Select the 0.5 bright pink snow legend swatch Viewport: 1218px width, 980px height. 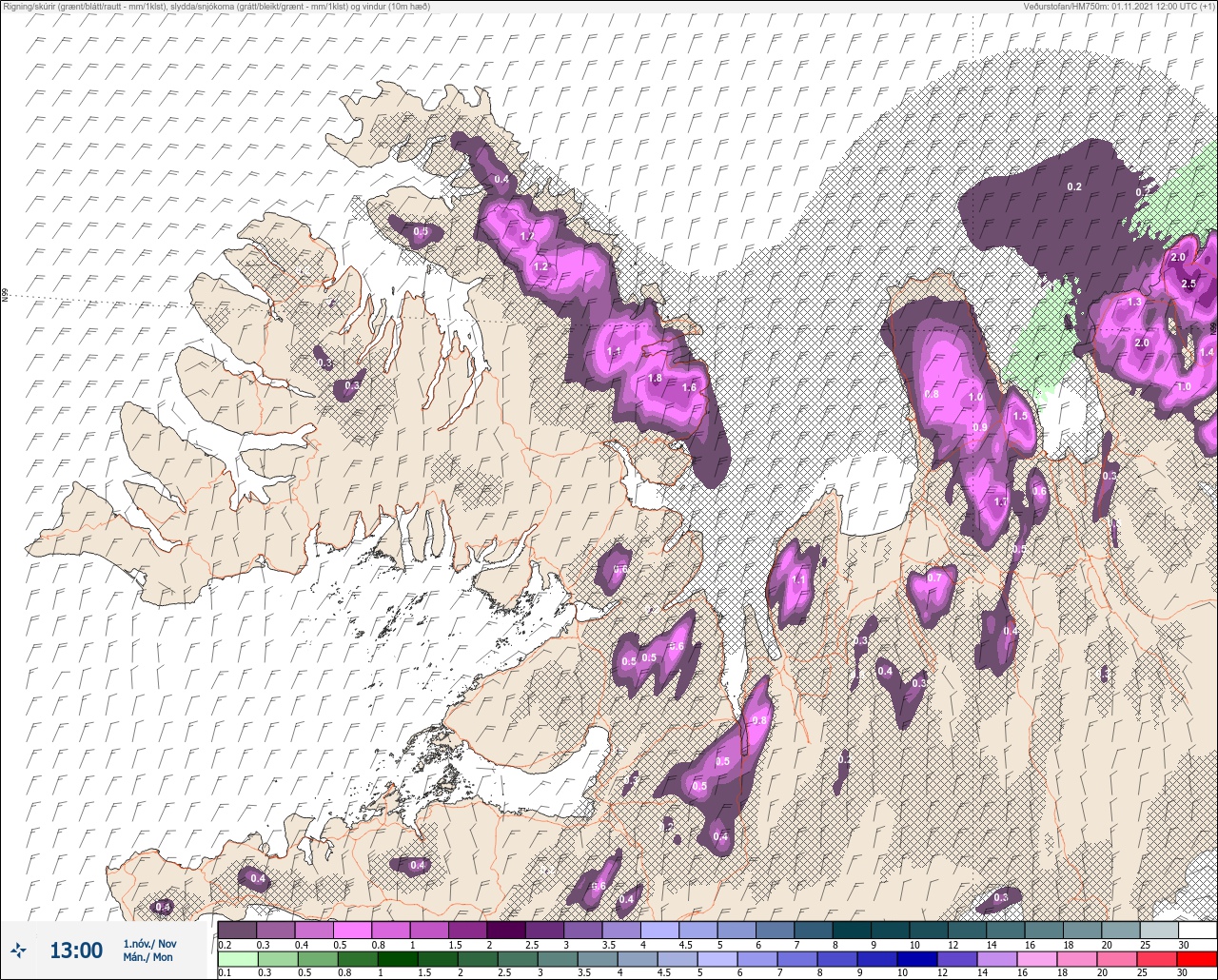tap(352, 930)
